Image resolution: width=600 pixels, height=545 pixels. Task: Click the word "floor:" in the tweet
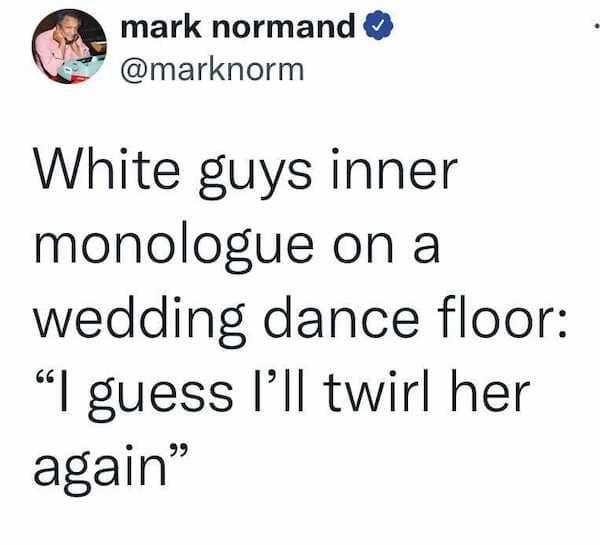(504, 316)
